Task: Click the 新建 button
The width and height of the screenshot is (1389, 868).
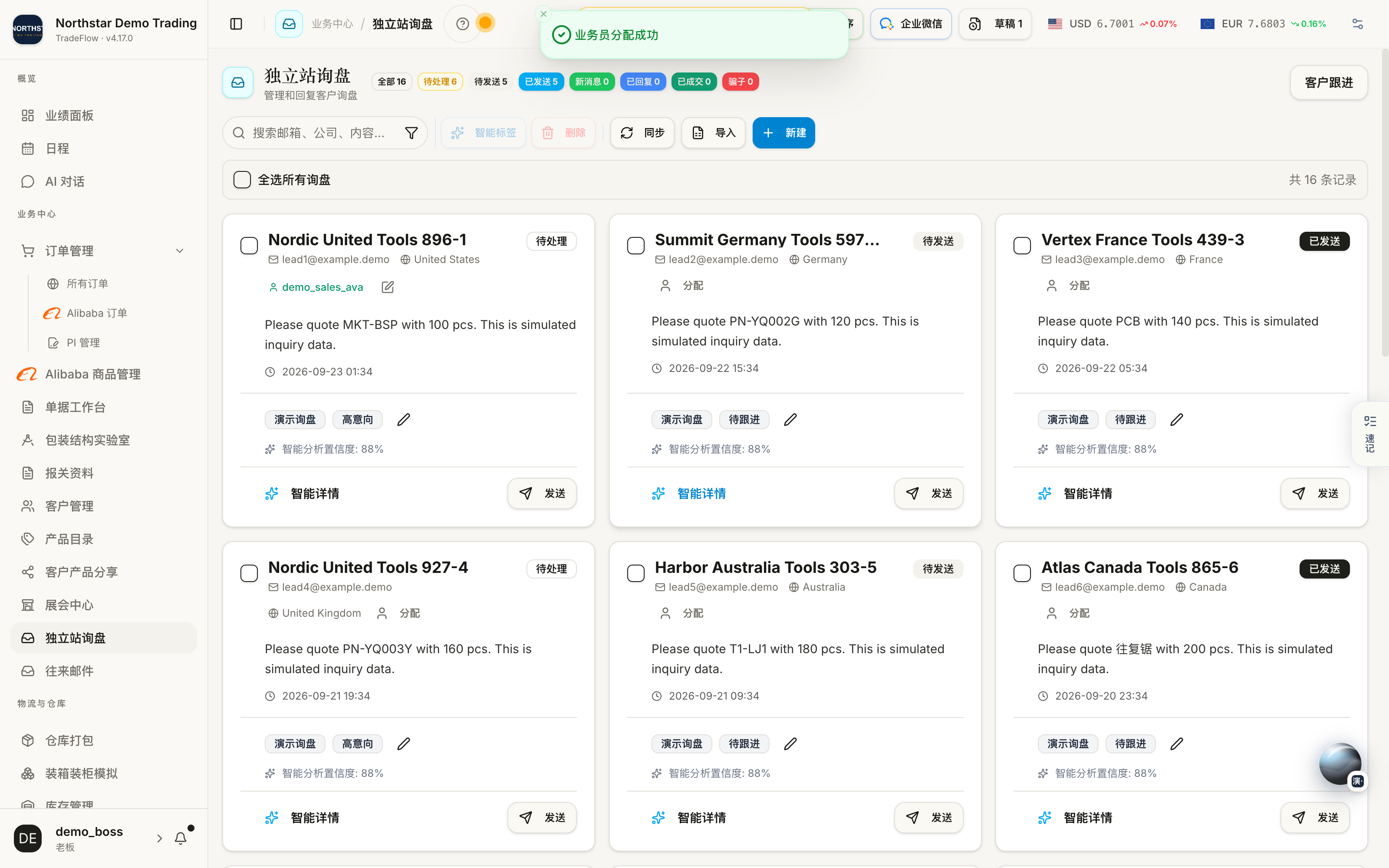Action: 783,133
